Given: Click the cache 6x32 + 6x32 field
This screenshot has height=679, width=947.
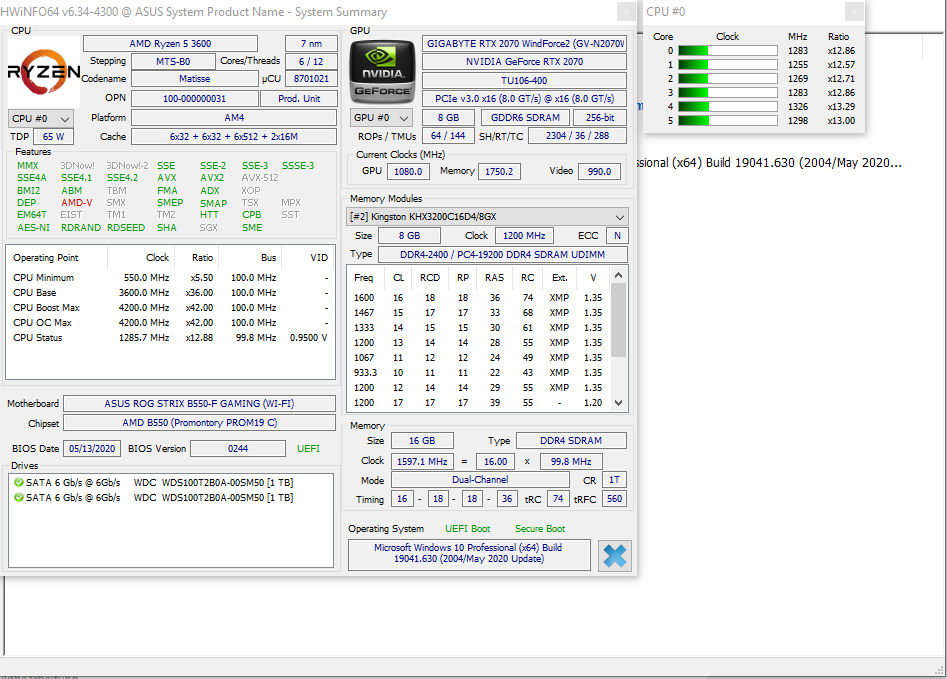Looking at the screenshot, I should (234, 137).
